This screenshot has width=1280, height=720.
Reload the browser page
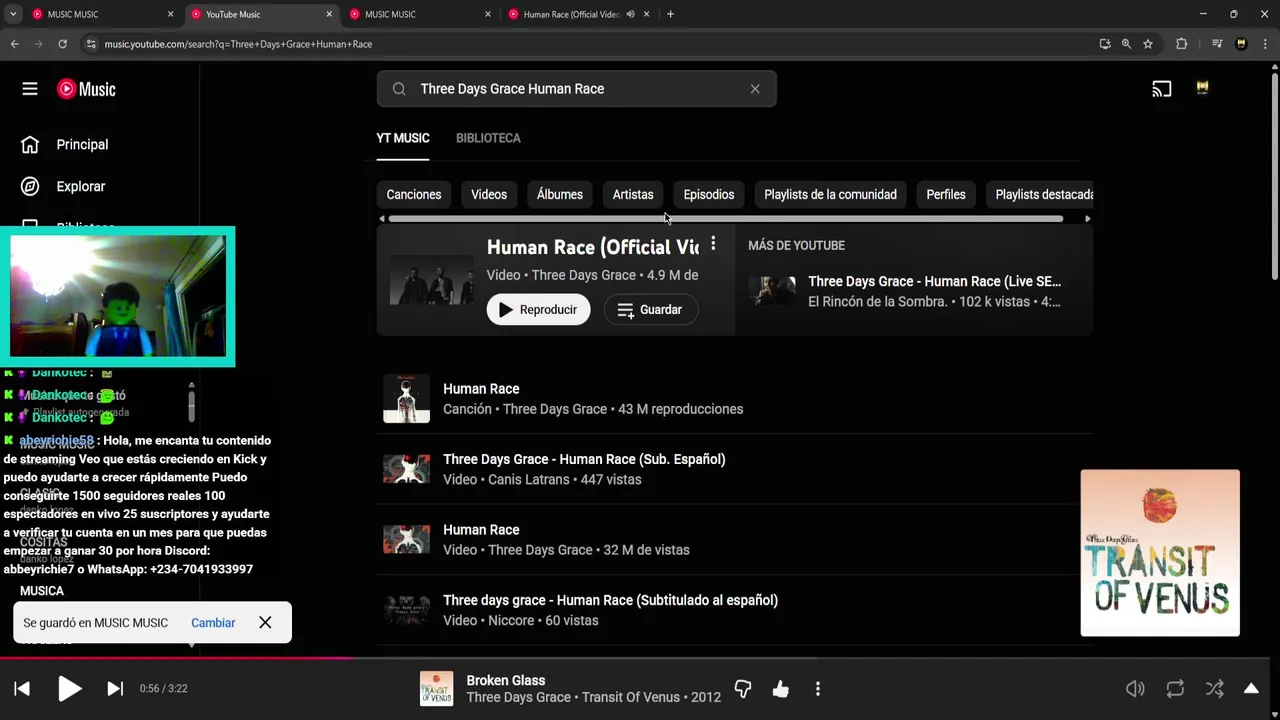coord(62,44)
